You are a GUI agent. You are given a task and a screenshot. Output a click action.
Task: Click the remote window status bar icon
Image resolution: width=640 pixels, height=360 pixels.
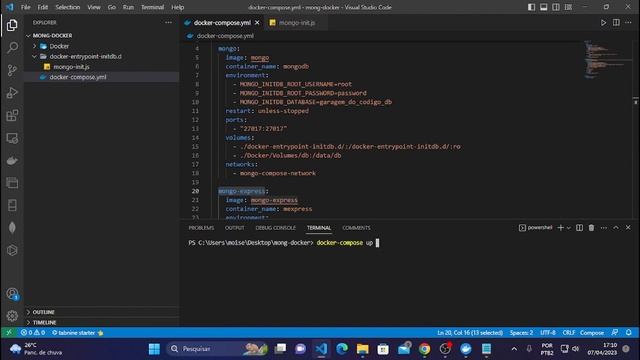[9, 333]
